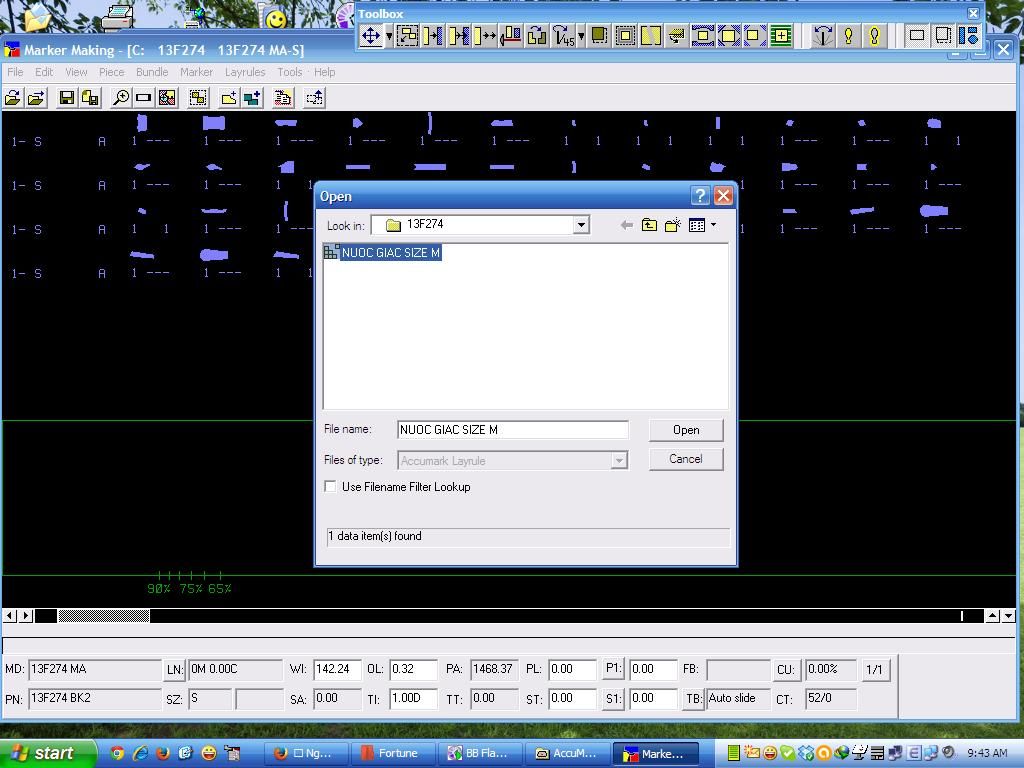
Task: Click the CU: button in info bar
Action: [785, 670]
